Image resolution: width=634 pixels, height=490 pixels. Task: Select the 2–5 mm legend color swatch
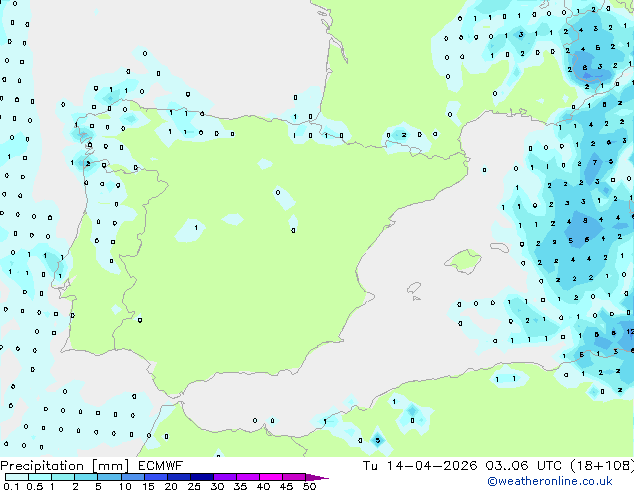[x=86, y=477]
